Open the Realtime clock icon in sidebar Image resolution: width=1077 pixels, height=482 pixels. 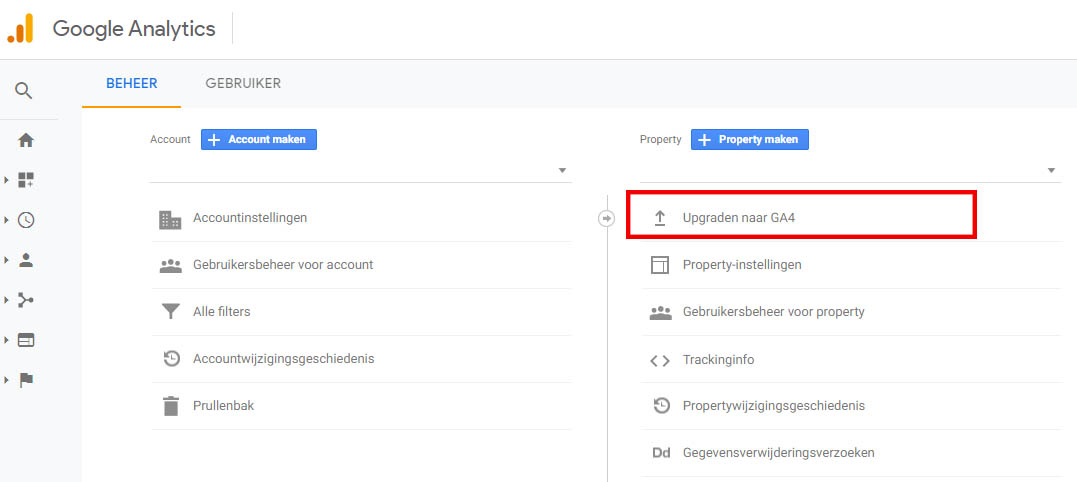(x=26, y=220)
